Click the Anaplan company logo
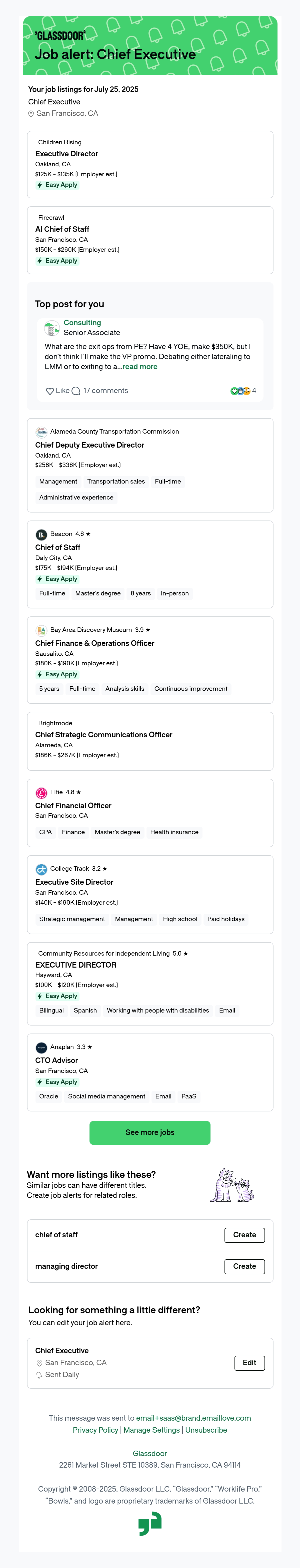 click(41, 1047)
